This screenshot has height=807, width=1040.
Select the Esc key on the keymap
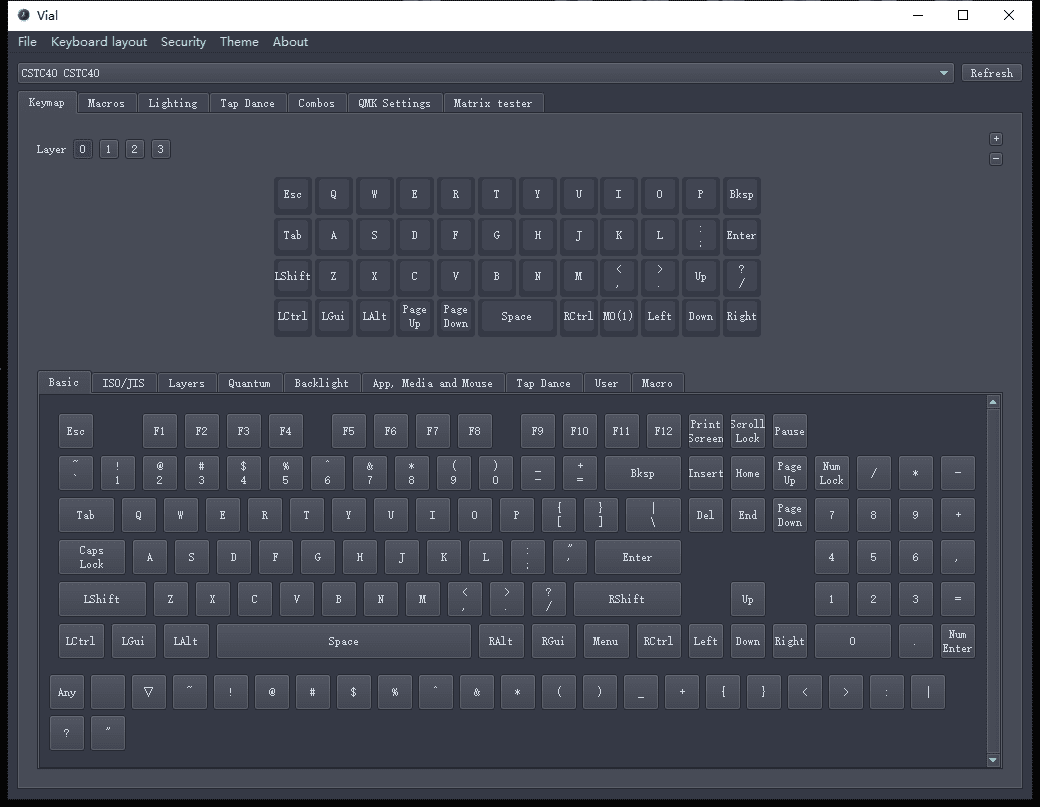[292, 194]
